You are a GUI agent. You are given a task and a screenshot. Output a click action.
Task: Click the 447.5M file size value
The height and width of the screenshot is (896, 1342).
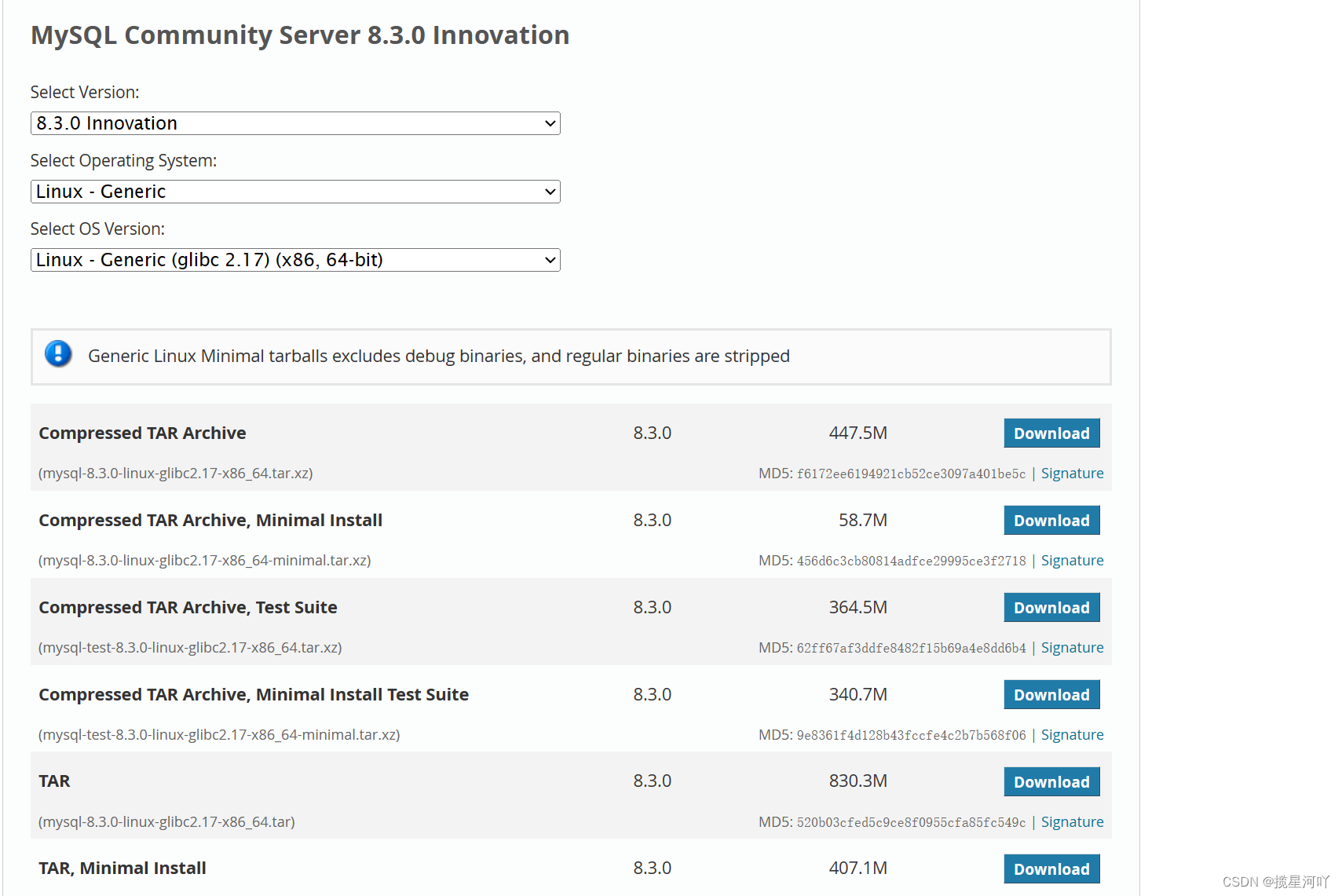point(858,433)
